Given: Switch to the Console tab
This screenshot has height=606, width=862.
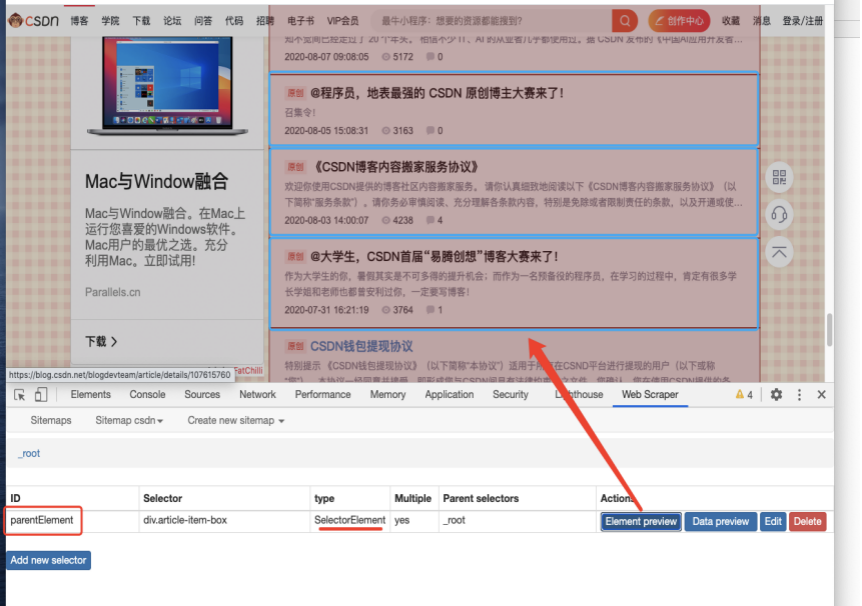Looking at the screenshot, I should (x=147, y=394).
